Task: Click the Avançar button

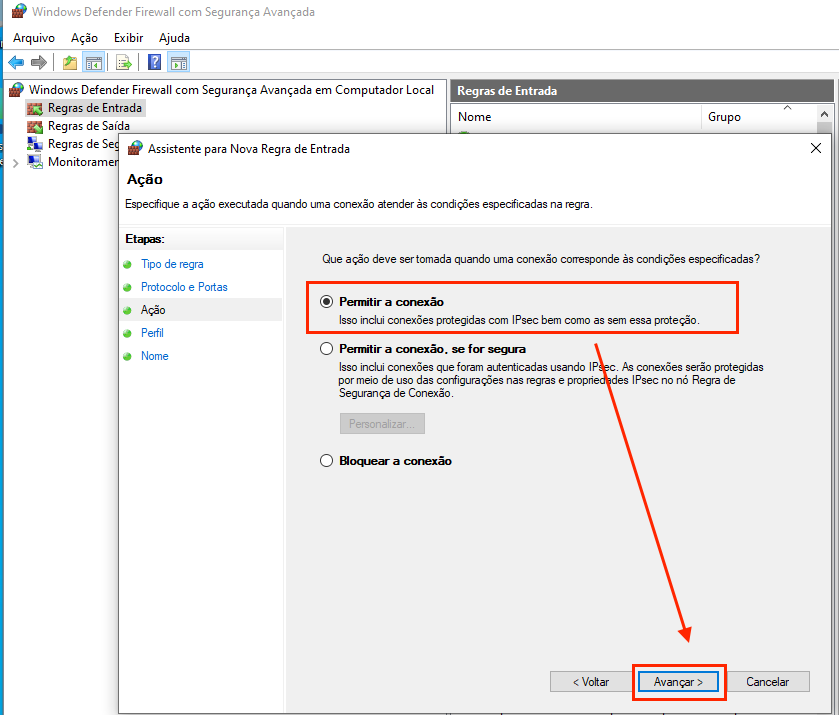Action: pyautogui.click(x=678, y=682)
